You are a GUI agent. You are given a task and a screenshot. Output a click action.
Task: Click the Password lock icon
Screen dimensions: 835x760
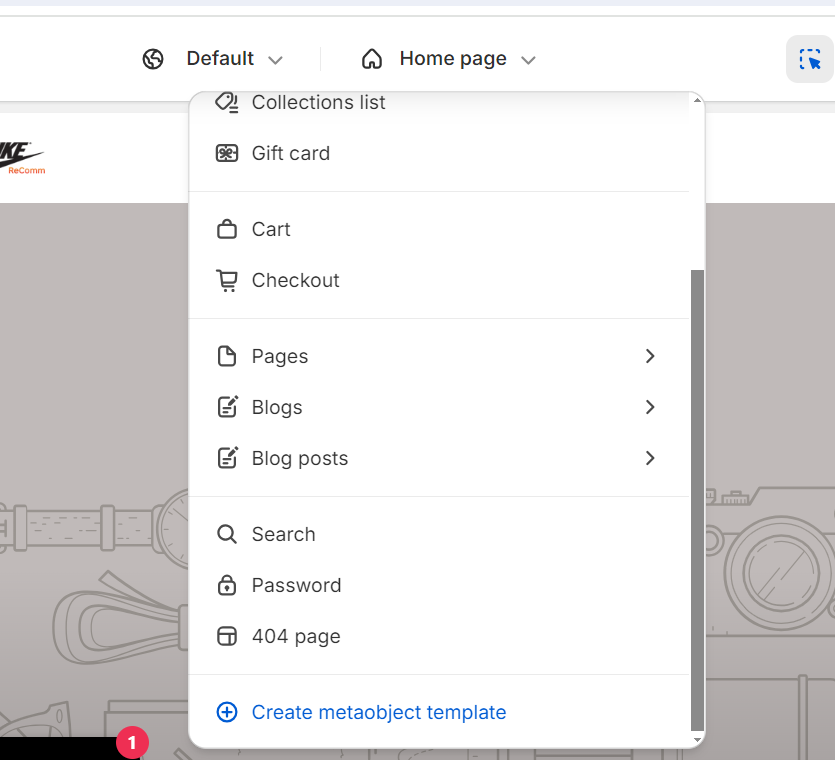coord(227,585)
